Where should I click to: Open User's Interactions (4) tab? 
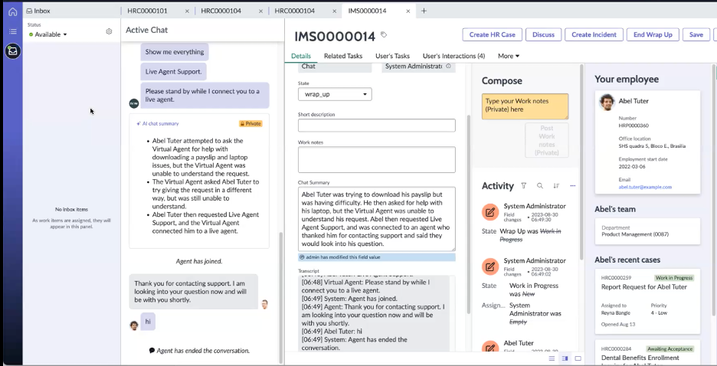[454, 56]
